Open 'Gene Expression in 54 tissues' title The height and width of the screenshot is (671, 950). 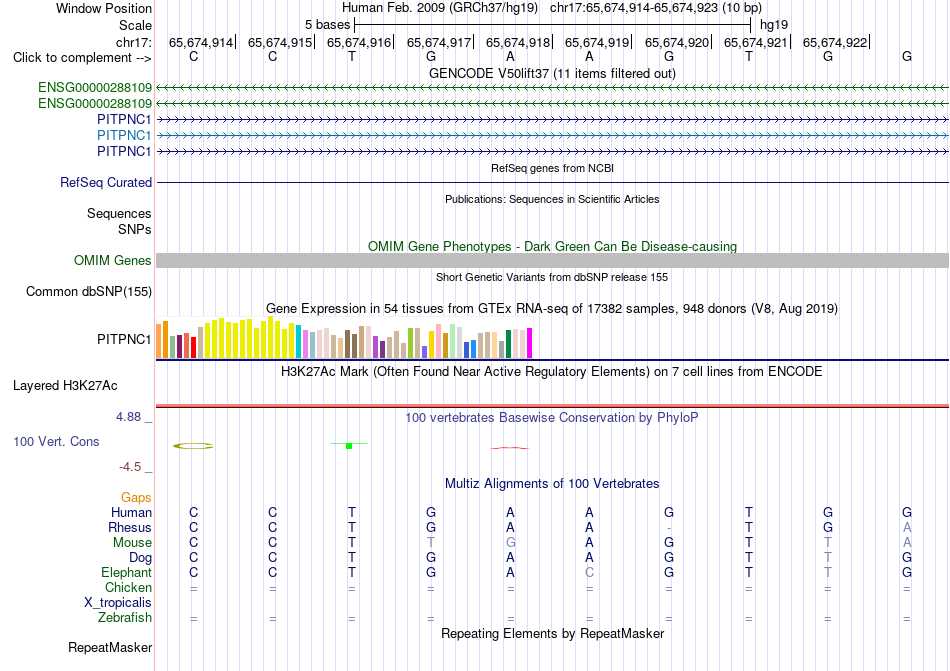(552, 308)
